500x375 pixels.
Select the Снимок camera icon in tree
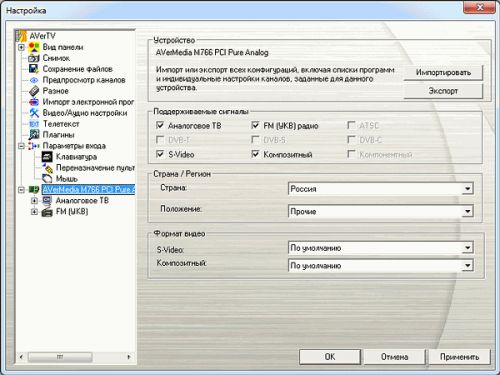(34, 58)
